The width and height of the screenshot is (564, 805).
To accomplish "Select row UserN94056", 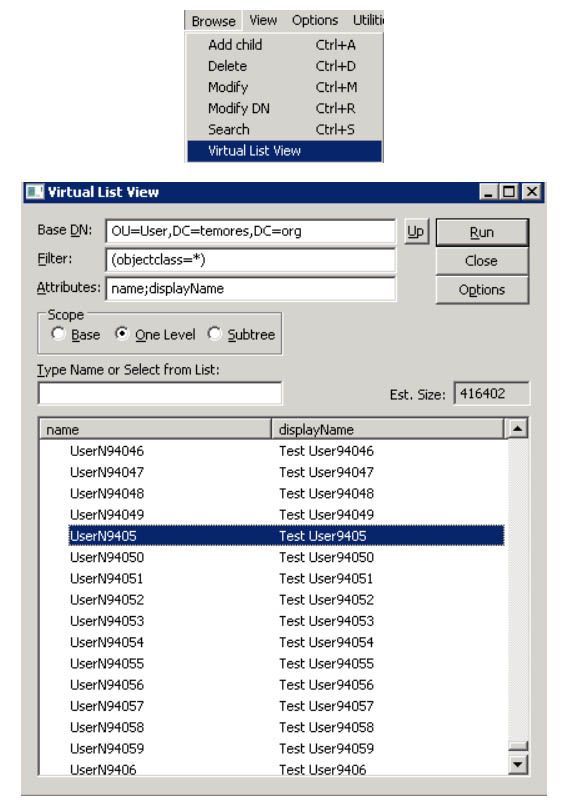I will pos(286,685).
